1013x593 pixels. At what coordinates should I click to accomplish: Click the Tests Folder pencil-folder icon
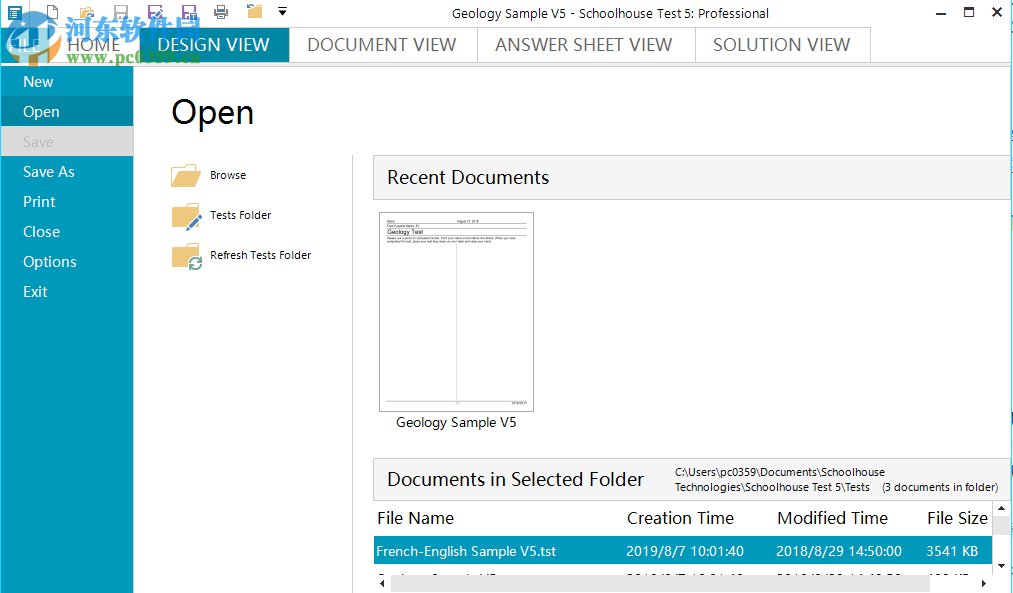click(x=187, y=216)
